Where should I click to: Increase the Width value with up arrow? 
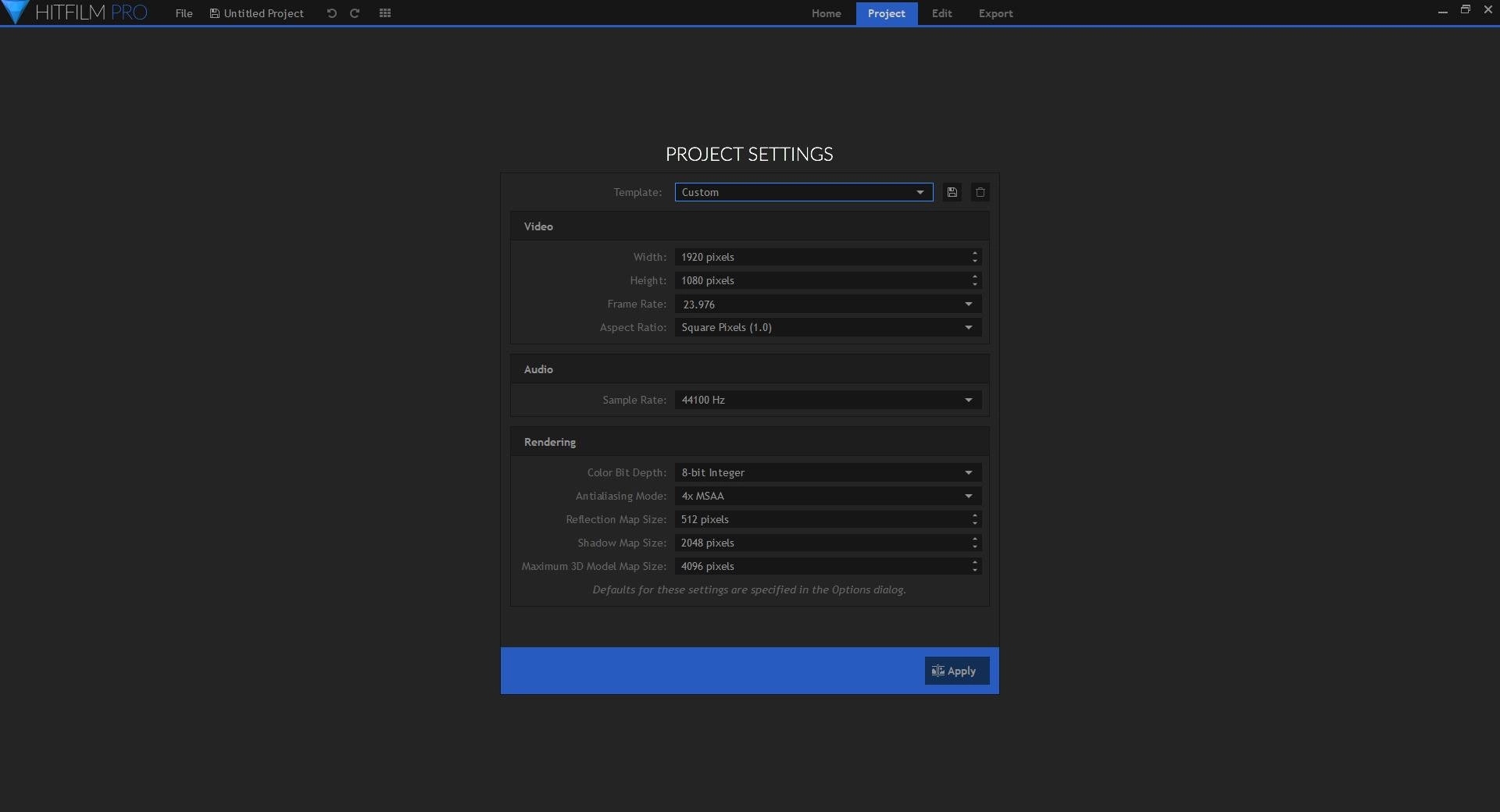pos(975,253)
